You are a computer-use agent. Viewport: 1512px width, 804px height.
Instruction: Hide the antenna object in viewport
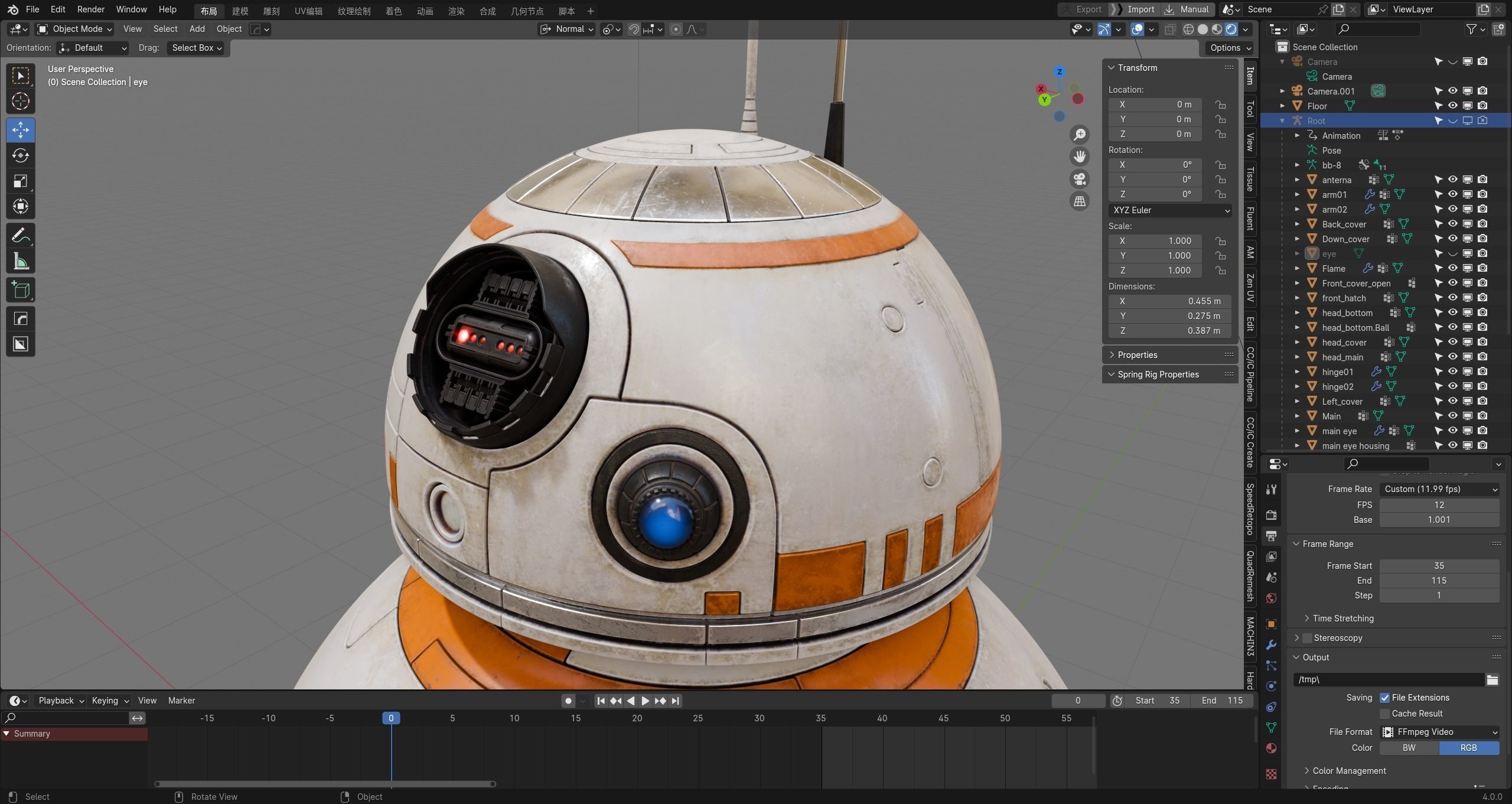pos(1453,180)
